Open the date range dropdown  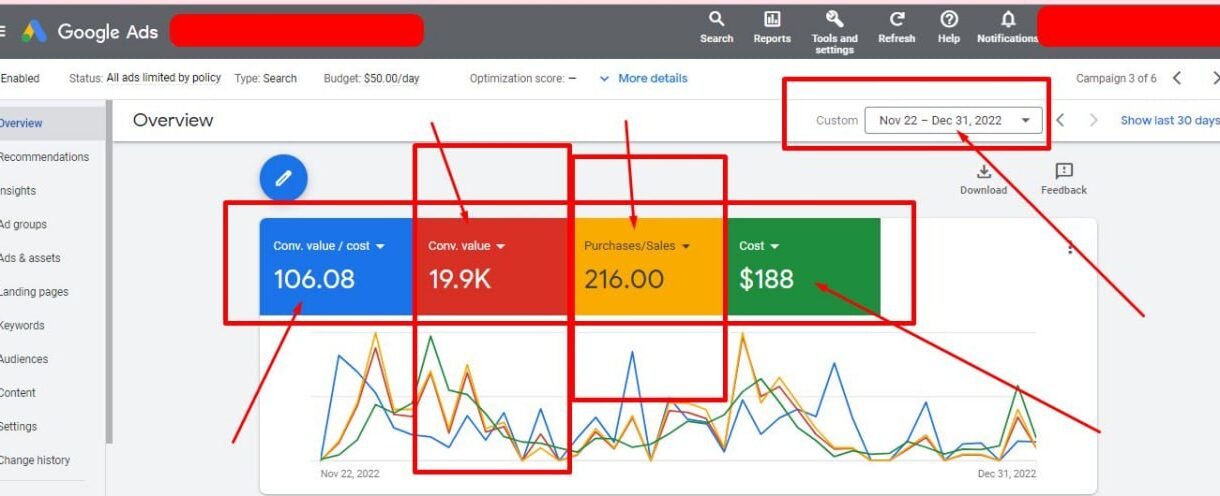pyautogui.click(x=952, y=120)
